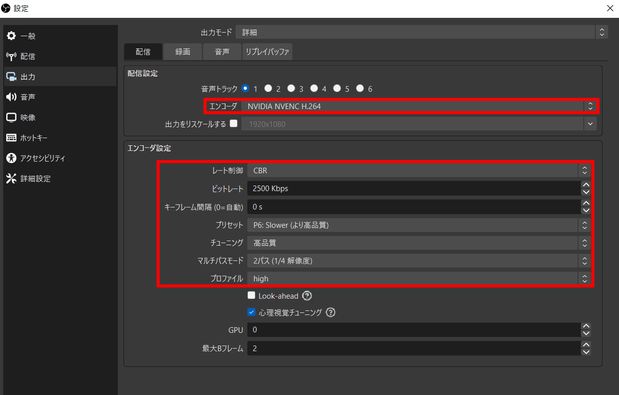This screenshot has width=619, height=395.
Task: Click the Look-ahead help question icon
Action: pos(307,296)
